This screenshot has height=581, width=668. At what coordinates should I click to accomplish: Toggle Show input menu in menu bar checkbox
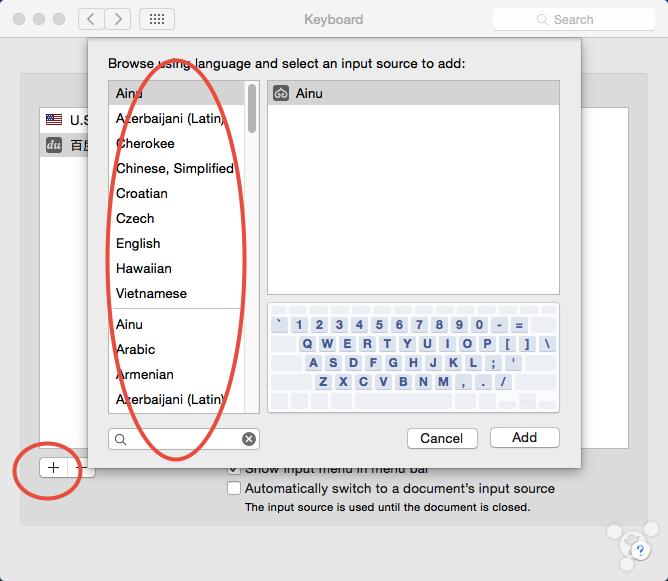pos(234,469)
